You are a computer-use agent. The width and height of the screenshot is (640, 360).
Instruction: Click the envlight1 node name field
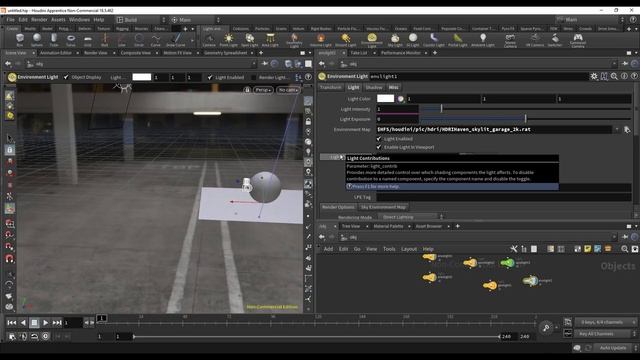pyautogui.click(x=478, y=76)
